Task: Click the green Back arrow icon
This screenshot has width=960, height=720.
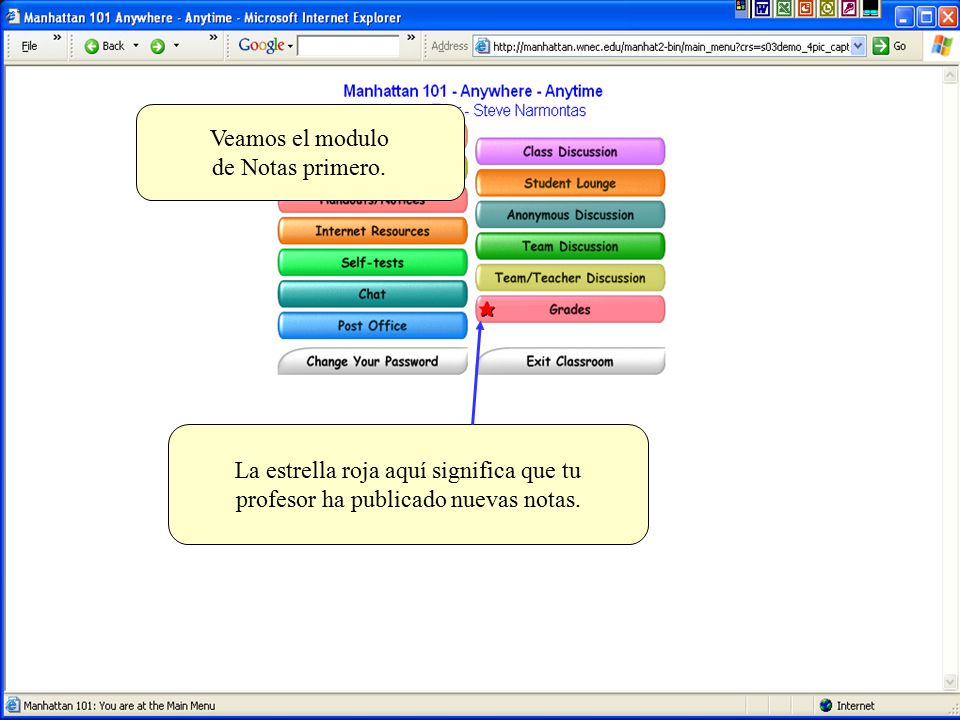Action: (x=92, y=47)
